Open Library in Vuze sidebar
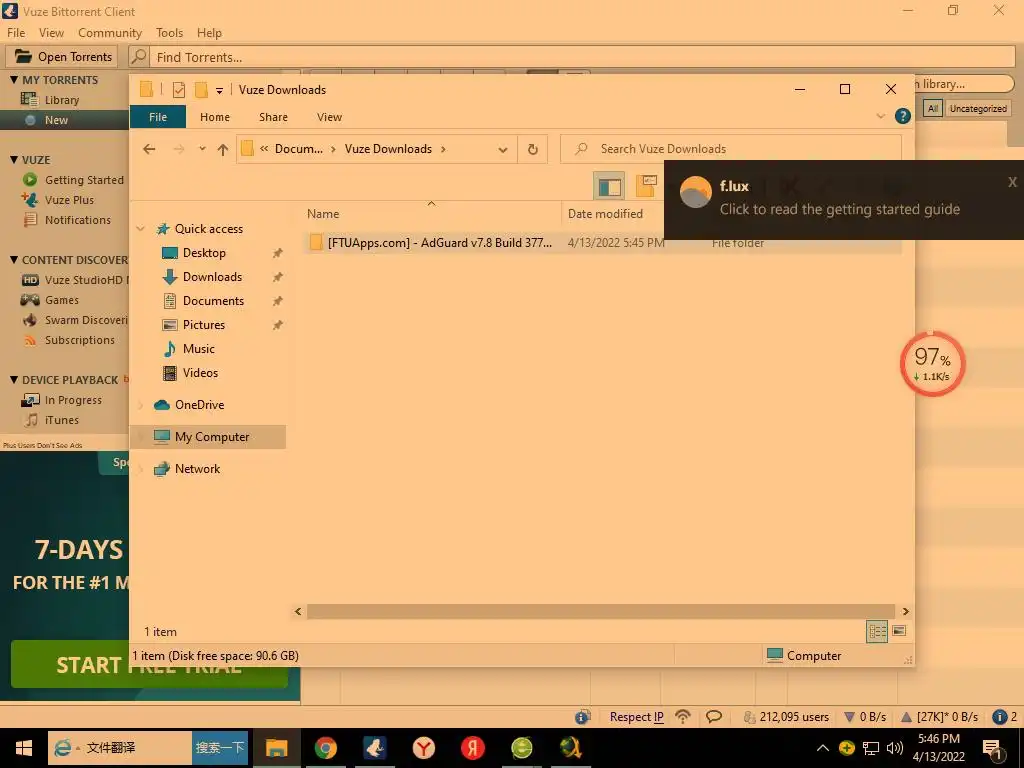The width and height of the screenshot is (1024, 768). coord(62,100)
